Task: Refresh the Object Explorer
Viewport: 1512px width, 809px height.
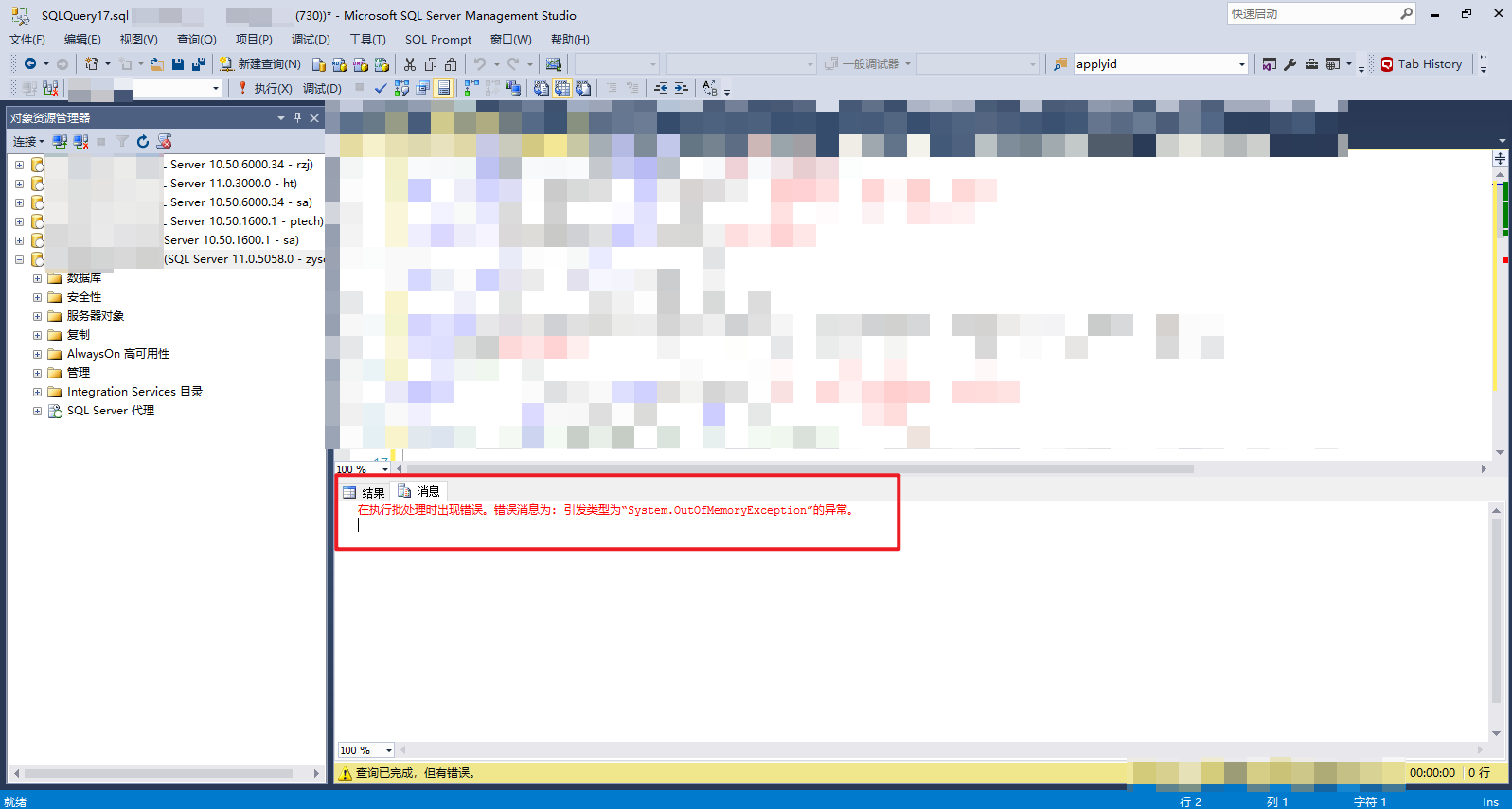Action: [143, 141]
